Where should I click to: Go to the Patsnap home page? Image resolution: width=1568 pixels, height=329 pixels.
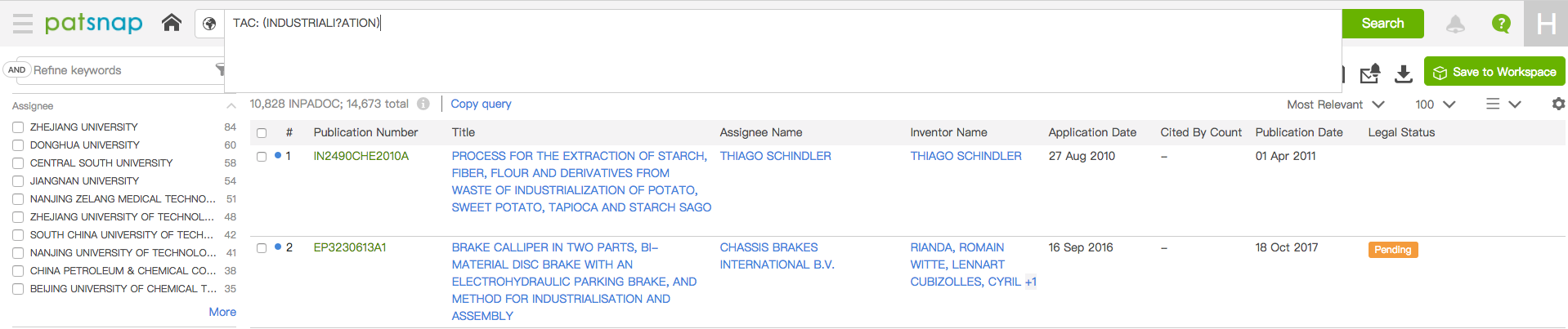pyautogui.click(x=172, y=23)
